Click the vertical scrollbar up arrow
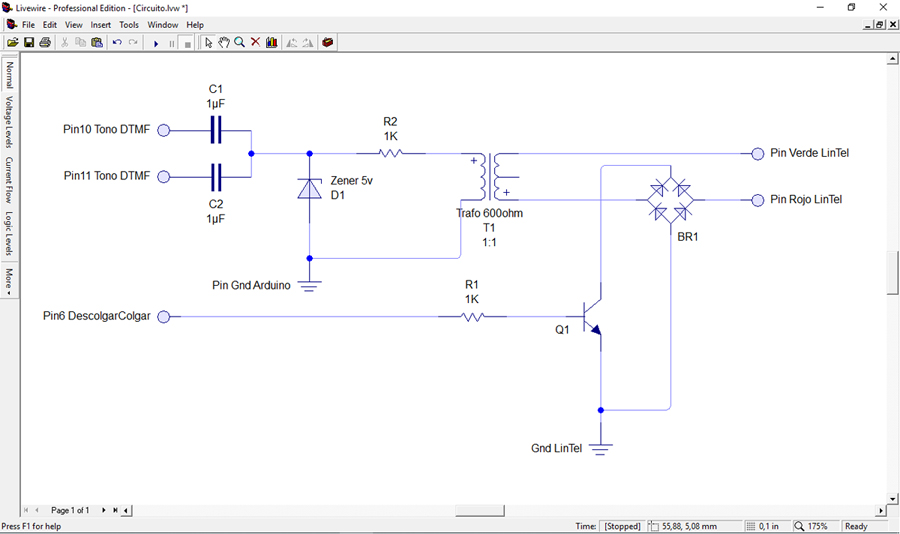900x534 pixels. pos(893,59)
